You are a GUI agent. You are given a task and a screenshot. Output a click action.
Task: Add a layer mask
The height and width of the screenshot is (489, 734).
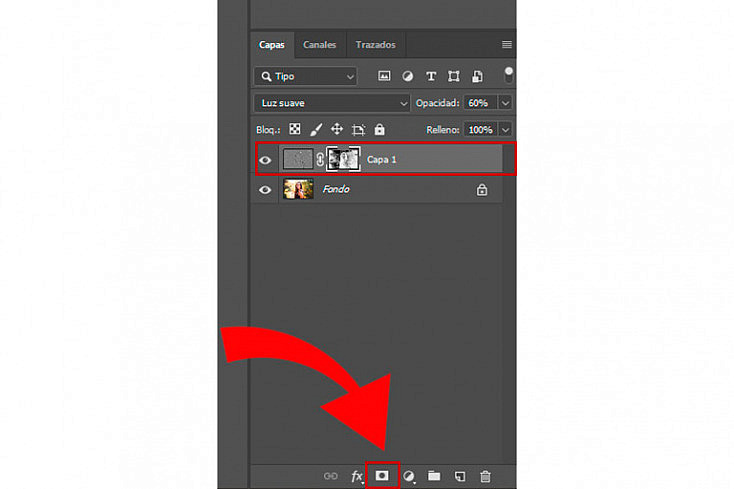click(382, 476)
